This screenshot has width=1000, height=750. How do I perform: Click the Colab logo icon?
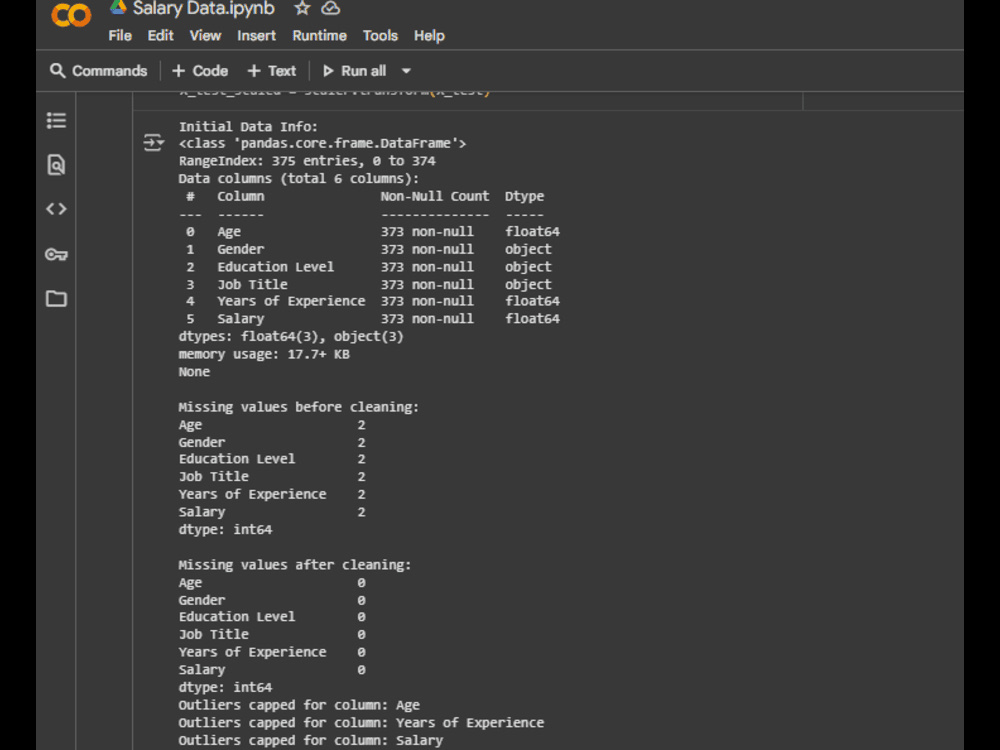(71, 15)
